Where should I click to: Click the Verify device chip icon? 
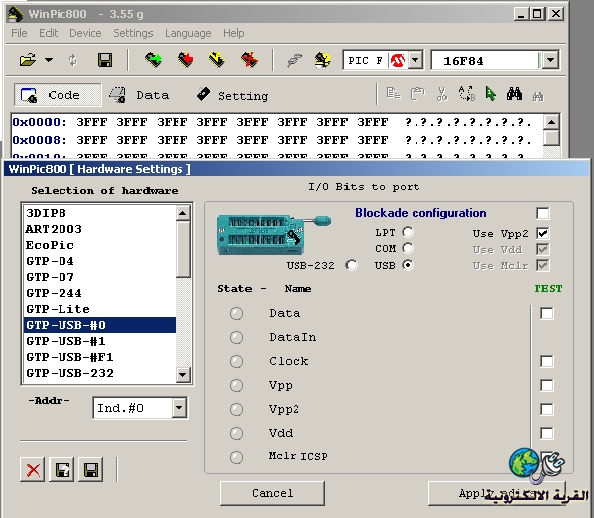click(x=217, y=60)
